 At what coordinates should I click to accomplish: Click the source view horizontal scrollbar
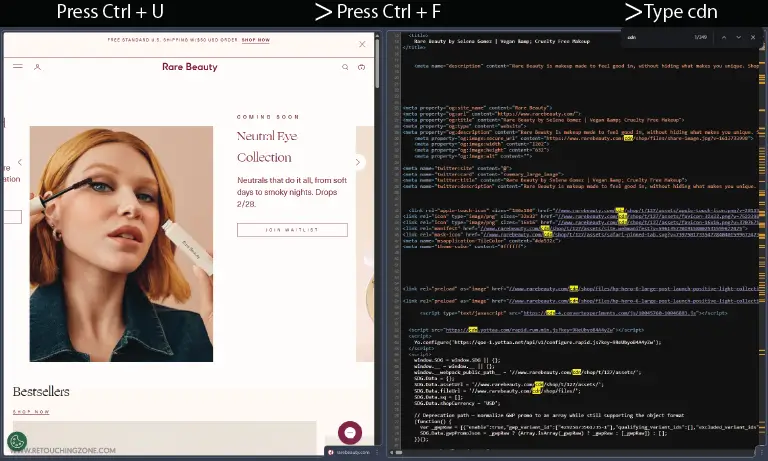398,453
